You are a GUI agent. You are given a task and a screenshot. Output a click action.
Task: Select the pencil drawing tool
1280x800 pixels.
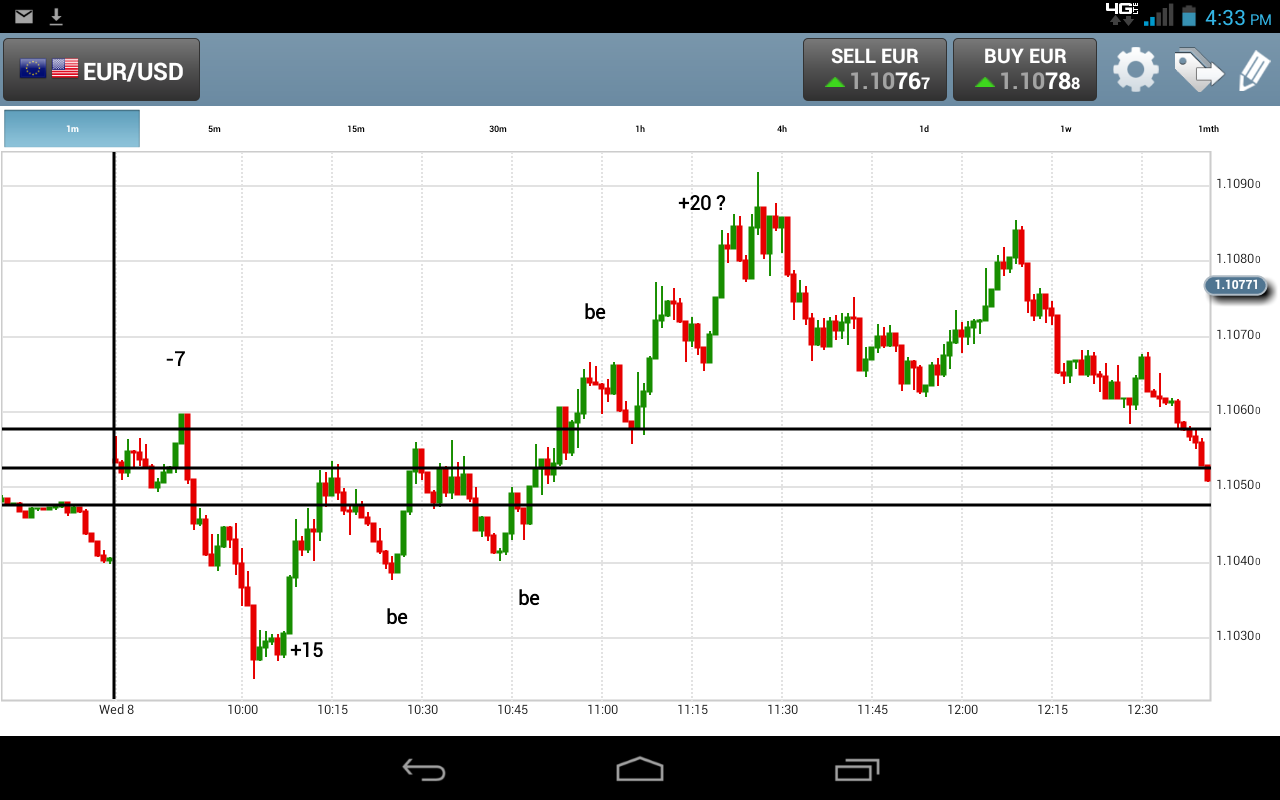[x=1254, y=70]
